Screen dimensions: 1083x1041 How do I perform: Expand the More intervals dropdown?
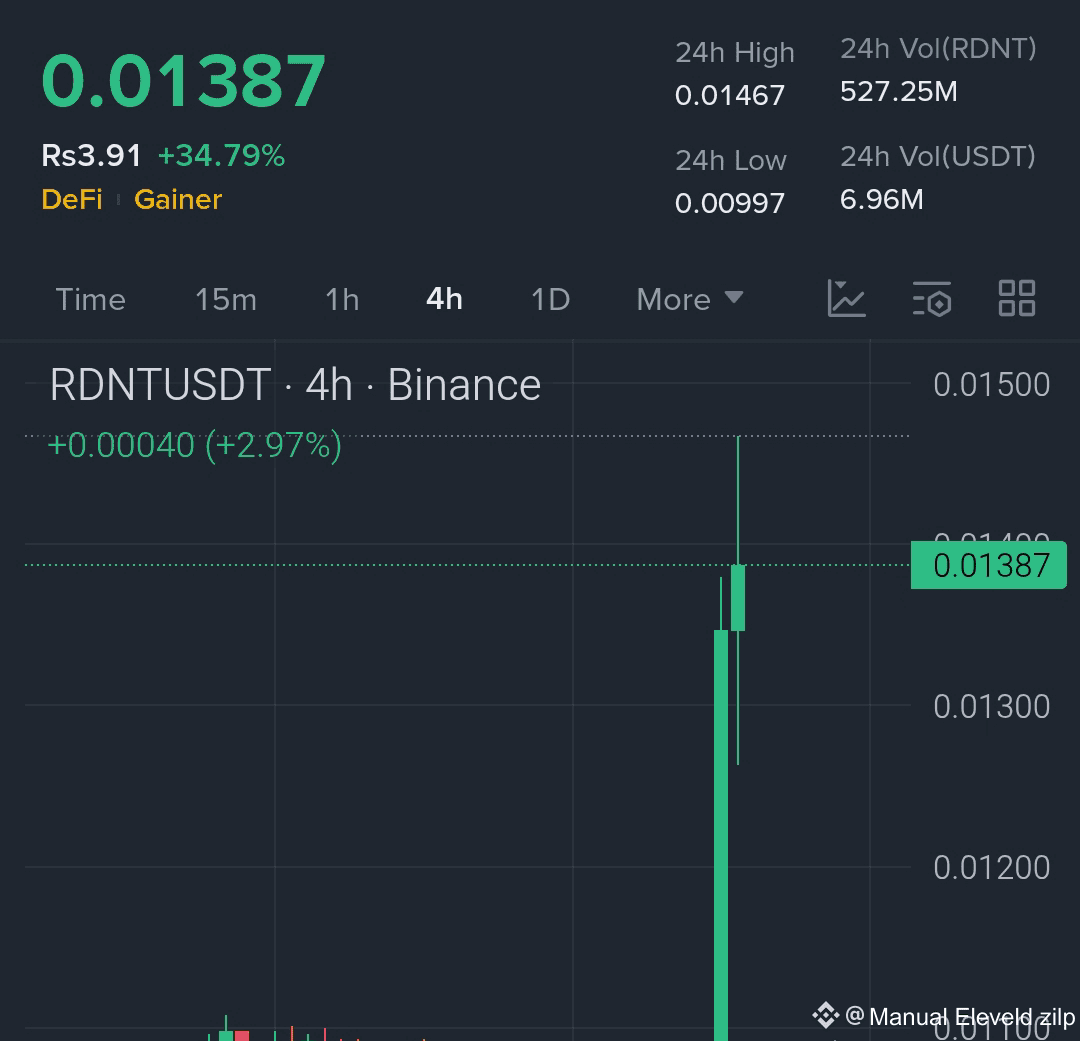coord(689,300)
